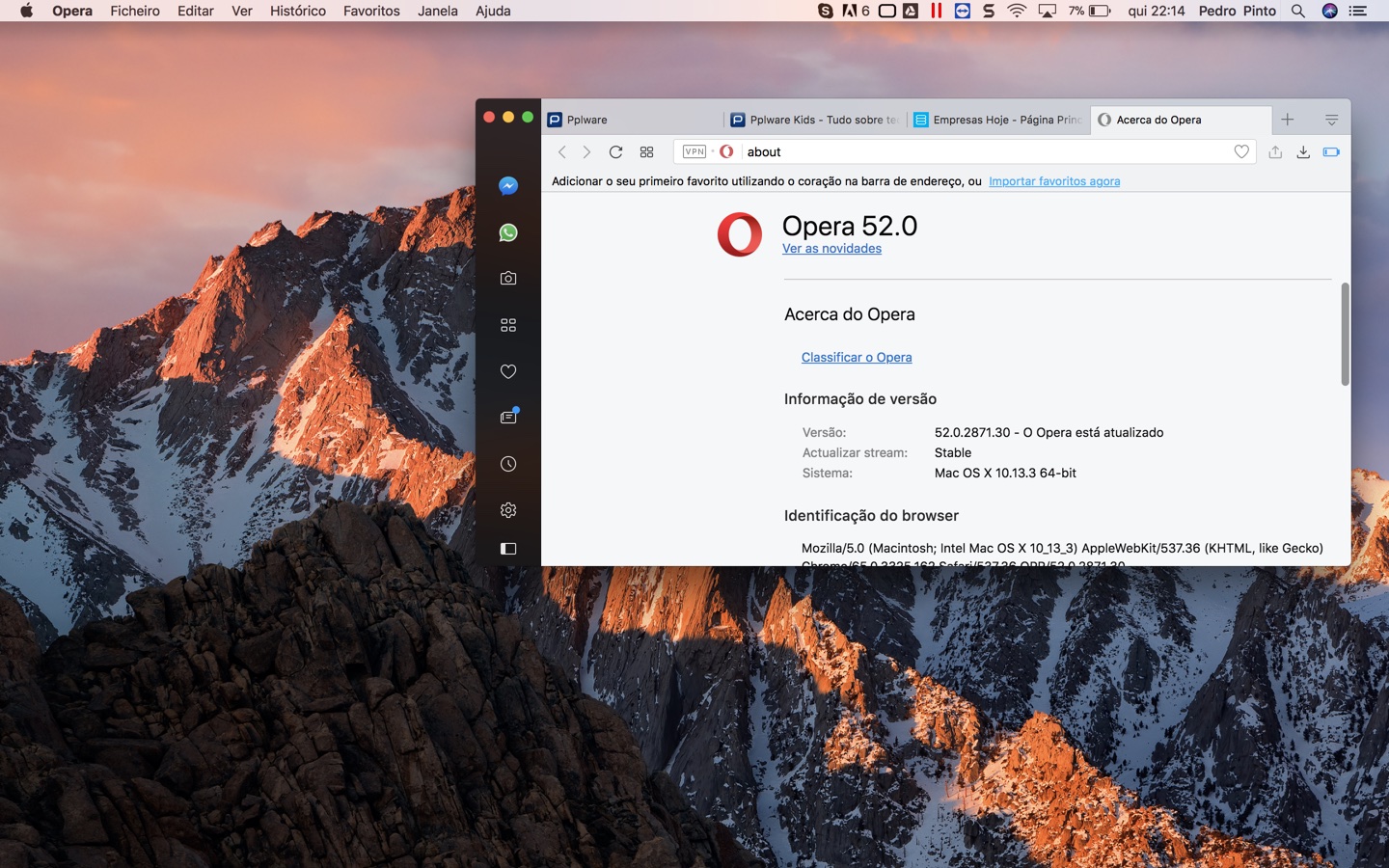This screenshot has width=1389, height=868.
Task: Open Importar favoritos agora
Action: coord(1054,180)
